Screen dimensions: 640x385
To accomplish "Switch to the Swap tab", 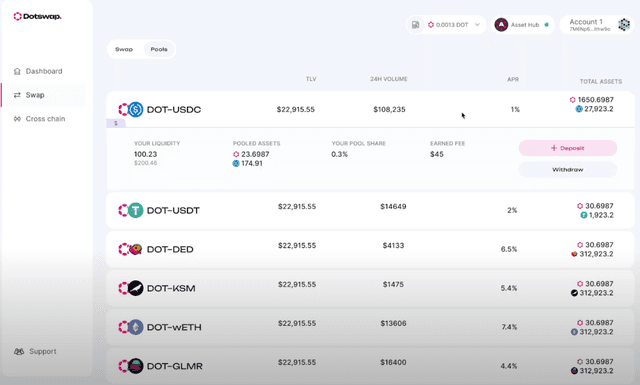I will (124, 49).
